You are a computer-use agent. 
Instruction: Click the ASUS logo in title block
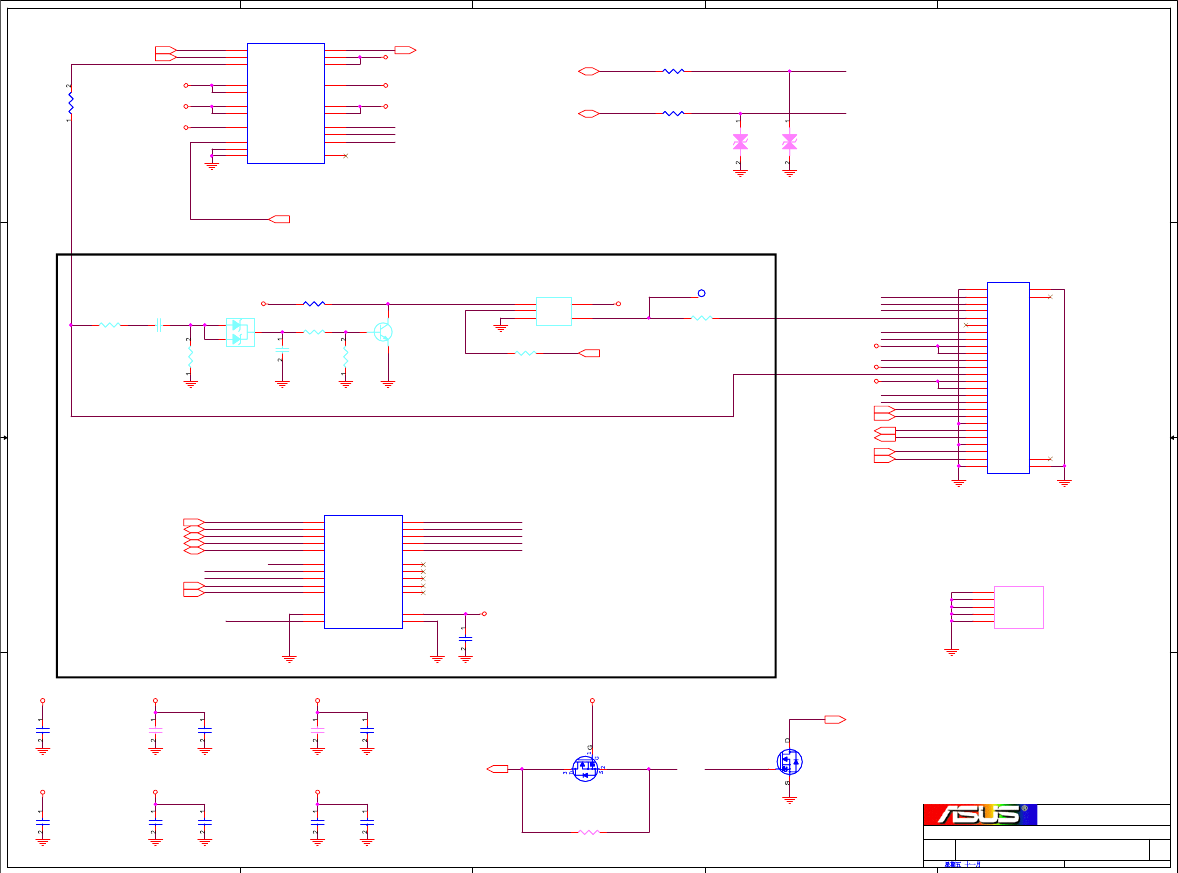tap(980, 814)
